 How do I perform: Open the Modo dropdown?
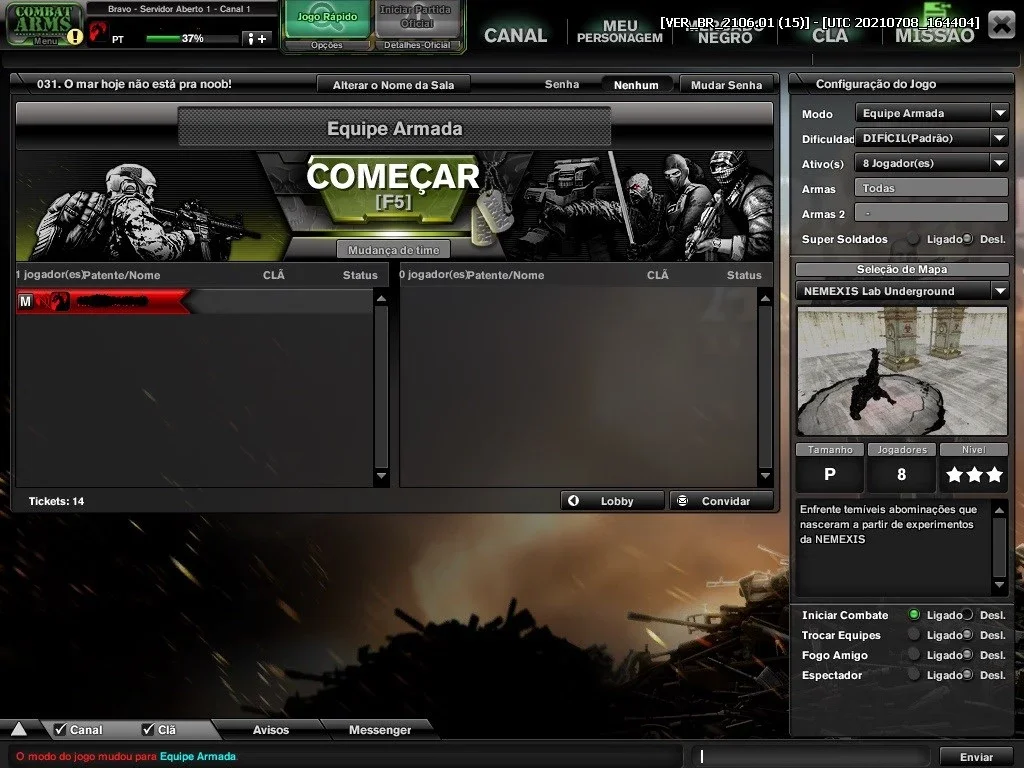[x=932, y=113]
